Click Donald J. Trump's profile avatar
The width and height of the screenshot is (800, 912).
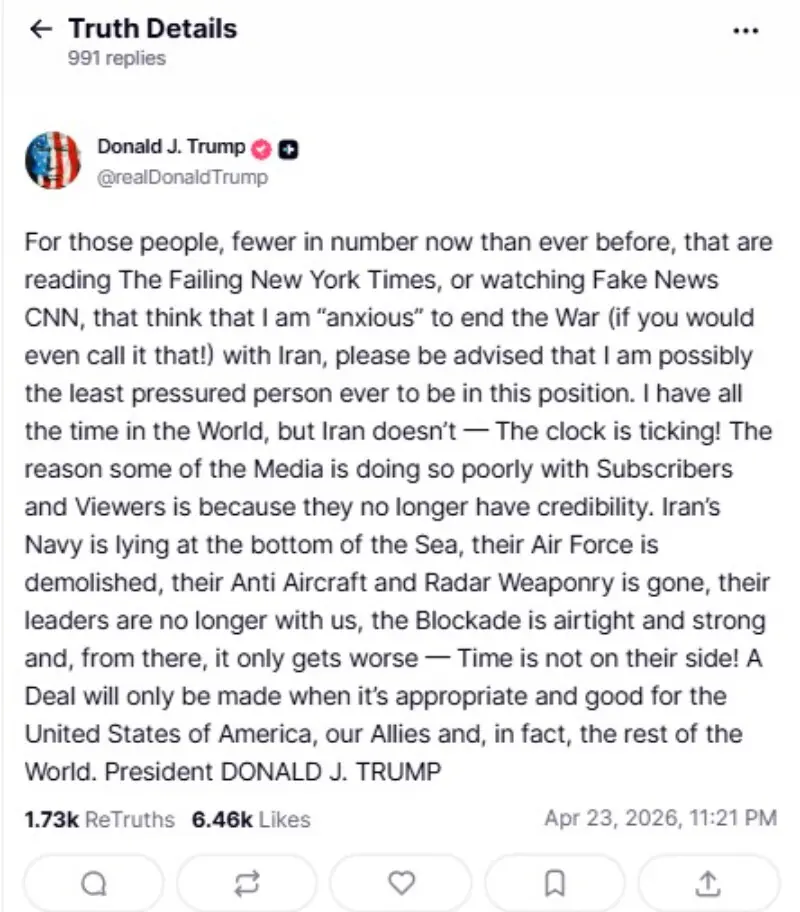[52, 160]
